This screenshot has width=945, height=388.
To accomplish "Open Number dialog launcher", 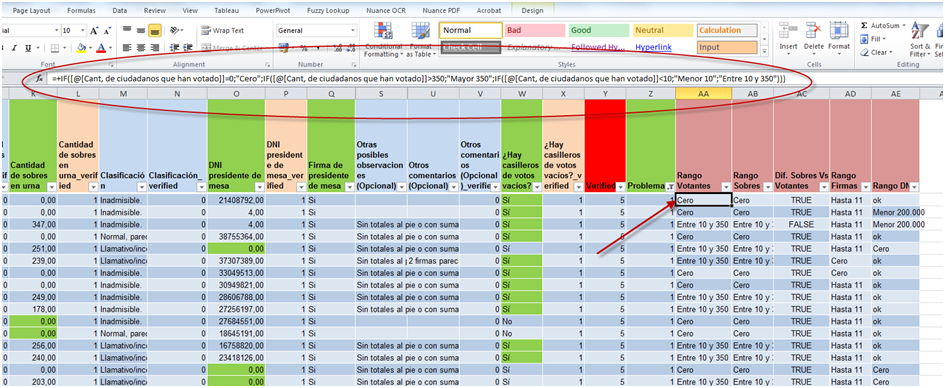I will point(354,64).
